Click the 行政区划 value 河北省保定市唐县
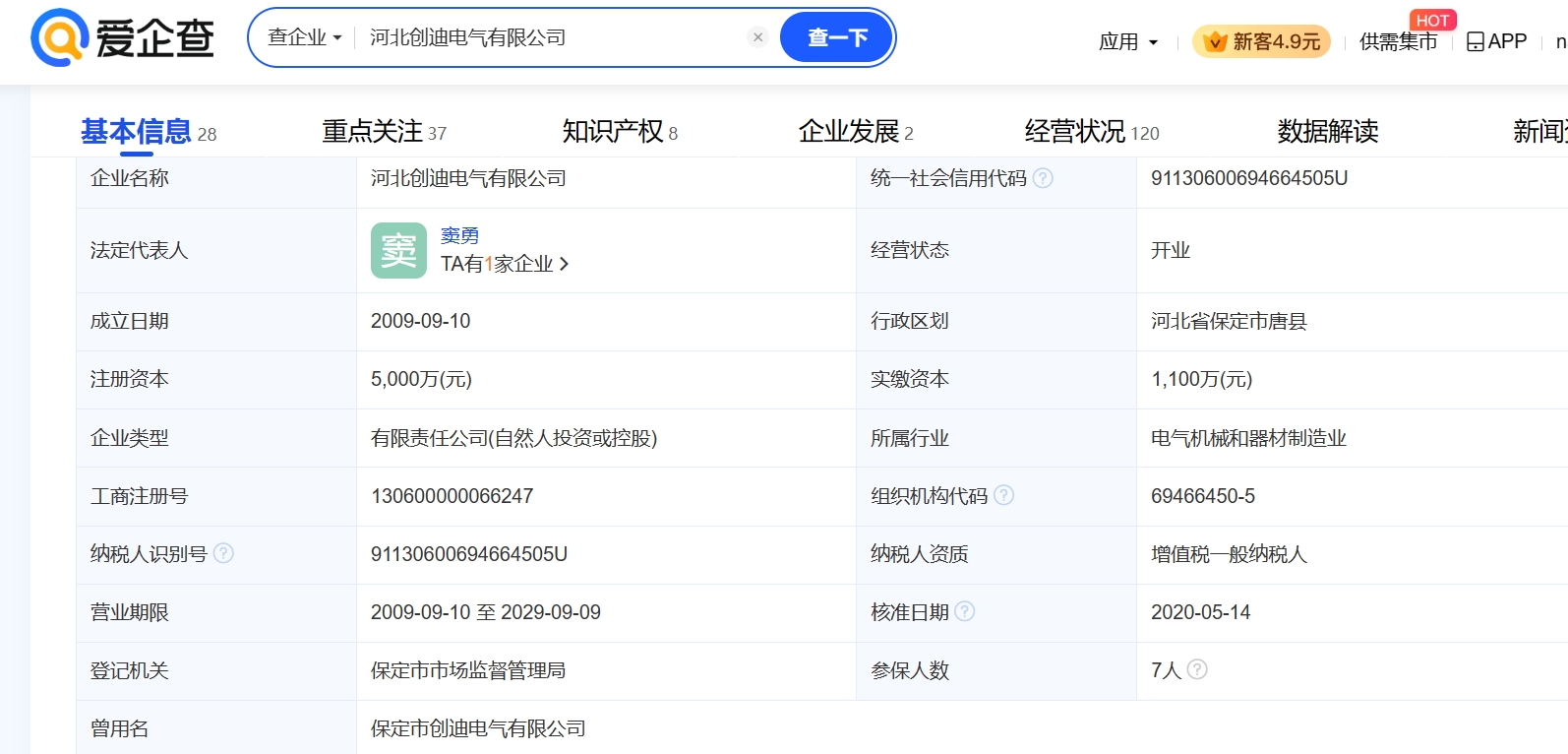The image size is (1568, 754). 1229,321
